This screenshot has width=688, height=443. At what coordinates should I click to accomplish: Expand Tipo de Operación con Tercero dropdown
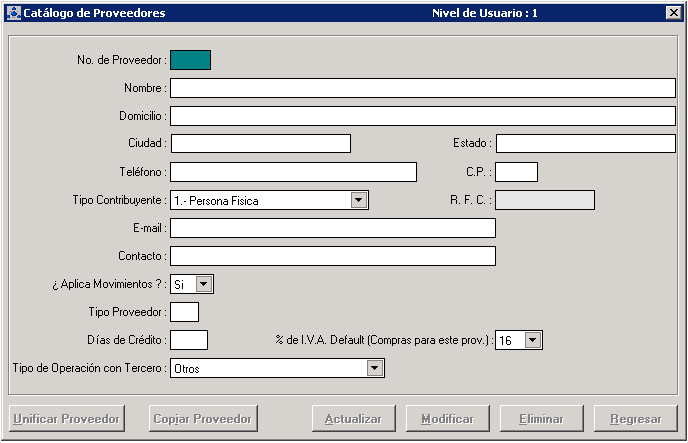[x=375, y=368]
